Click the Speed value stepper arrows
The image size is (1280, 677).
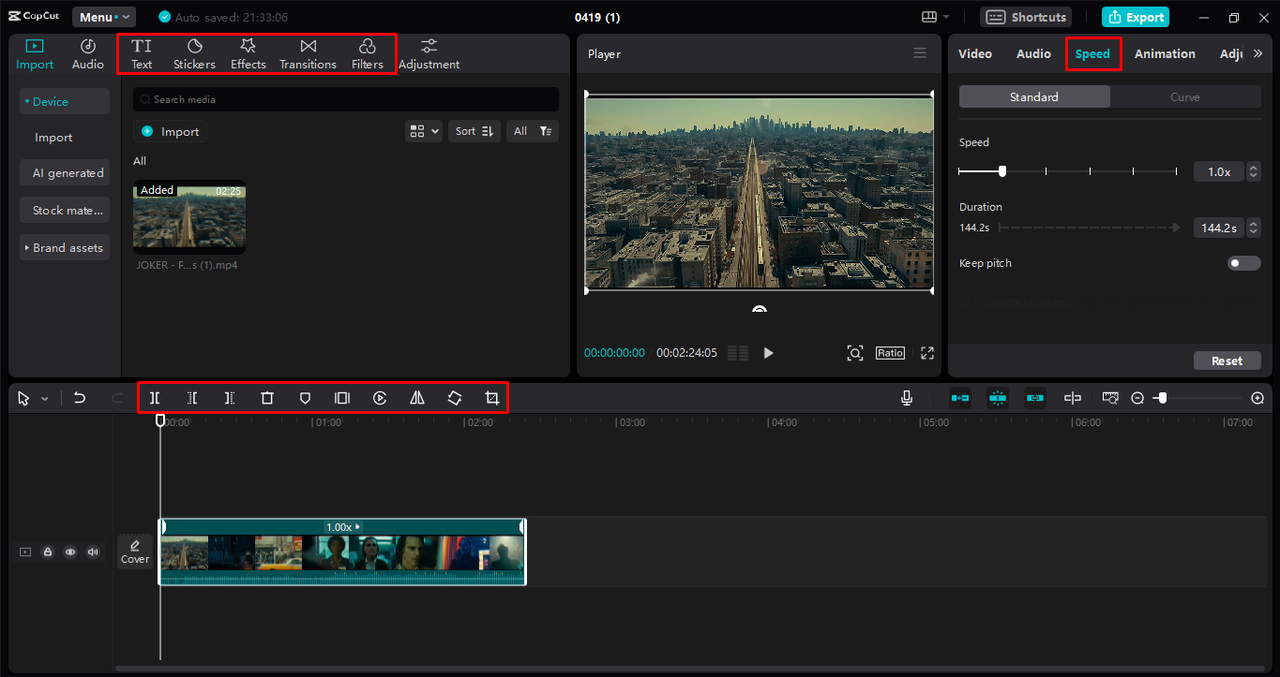pyautogui.click(x=1254, y=172)
